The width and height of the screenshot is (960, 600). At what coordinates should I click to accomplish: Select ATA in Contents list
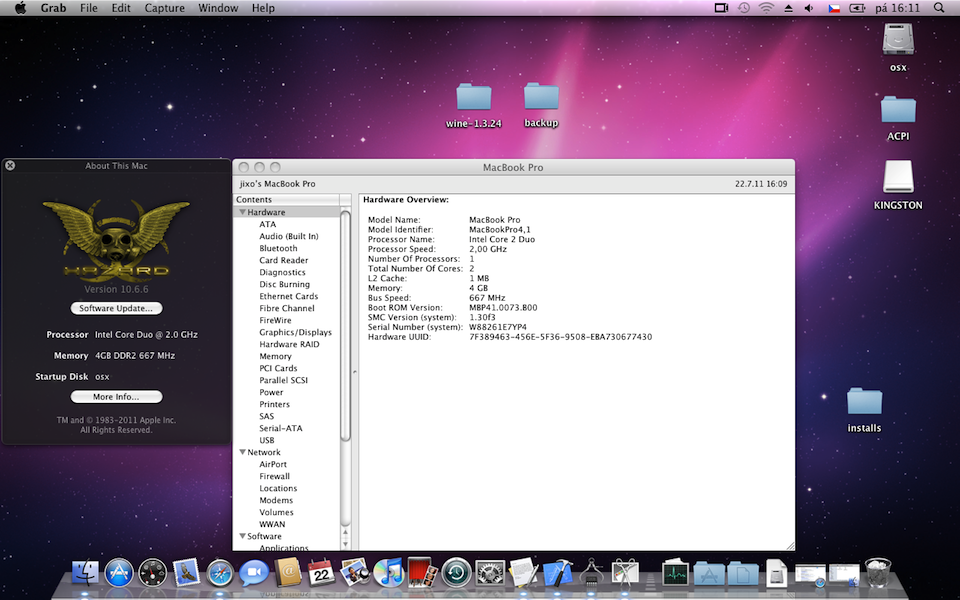[268, 224]
